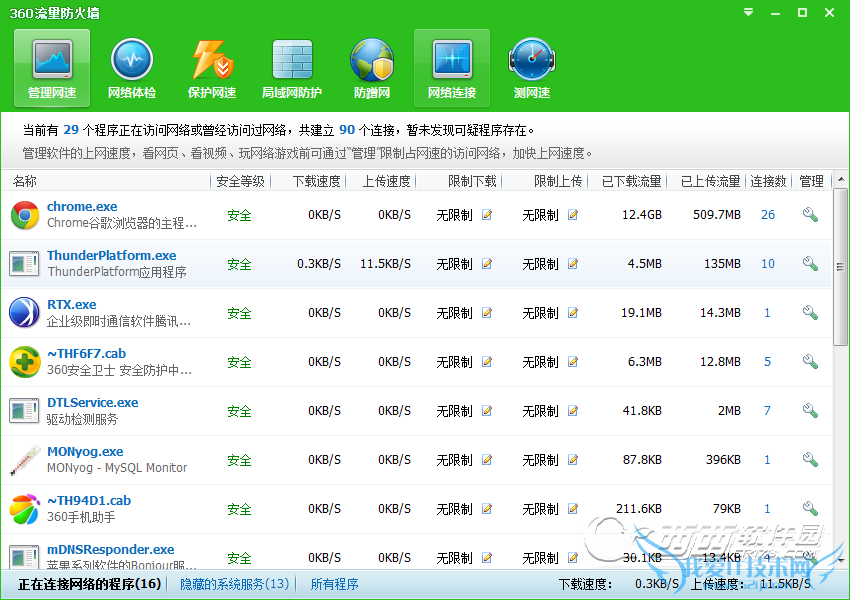The height and width of the screenshot is (600, 850).
Task: Open the title bar dropdown menu arrow
Action: click(750, 13)
